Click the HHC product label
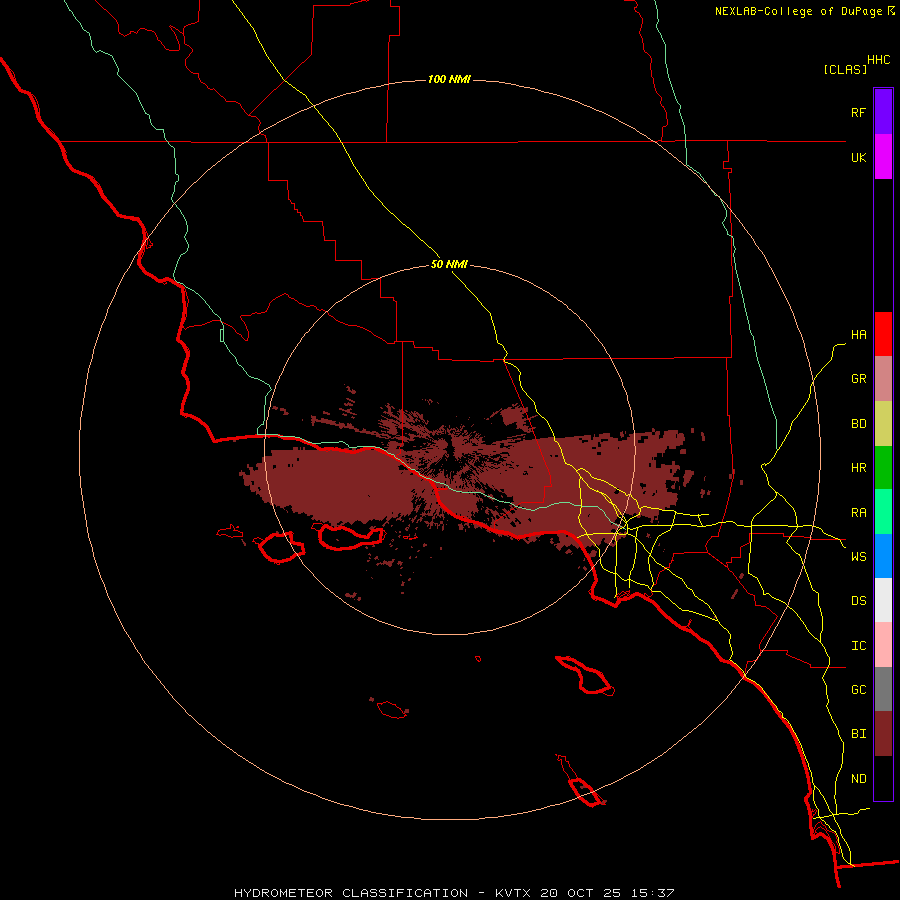 pos(879,60)
